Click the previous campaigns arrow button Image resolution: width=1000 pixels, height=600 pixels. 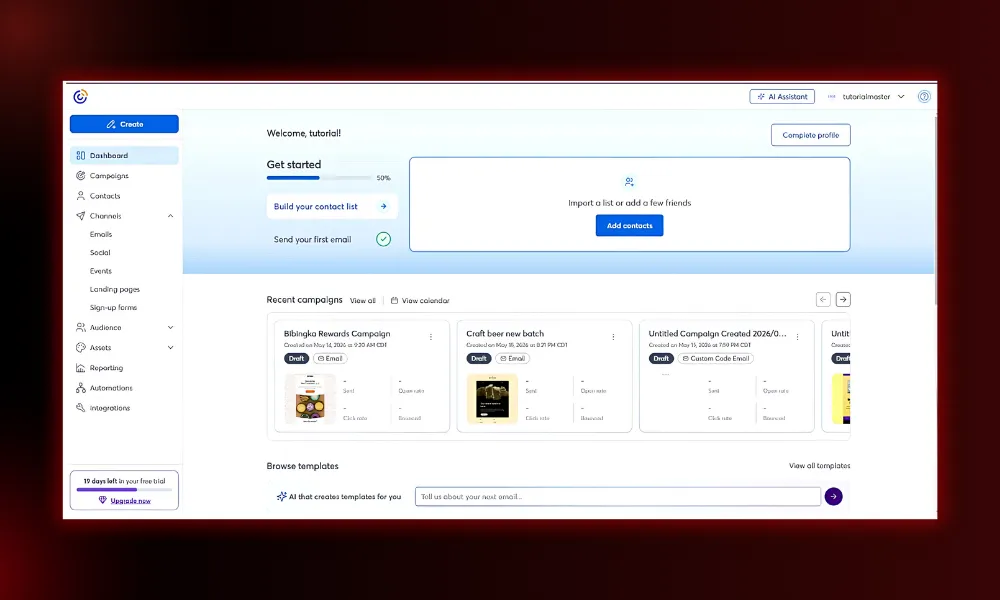pos(823,300)
